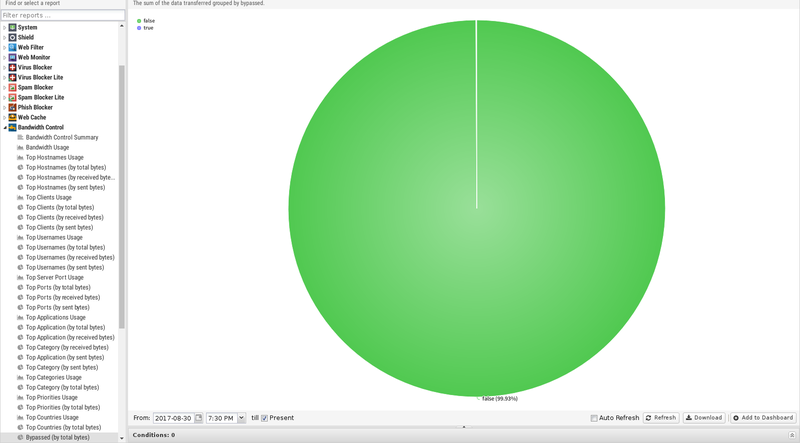
Task: Toggle the 'true' legend entry
Action: [x=145, y=28]
